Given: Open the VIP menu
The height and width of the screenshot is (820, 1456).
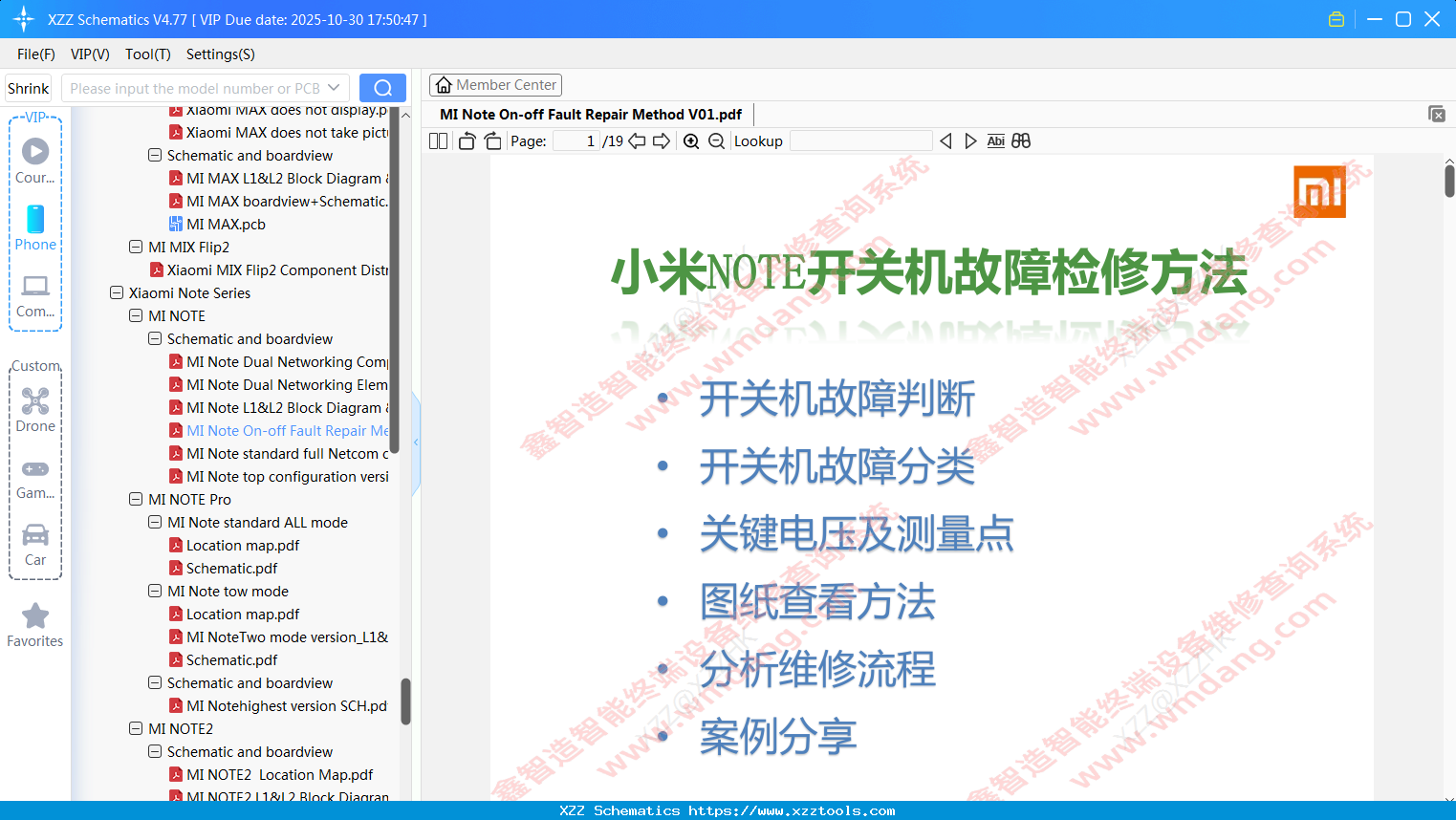Looking at the screenshot, I should click(89, 54).
